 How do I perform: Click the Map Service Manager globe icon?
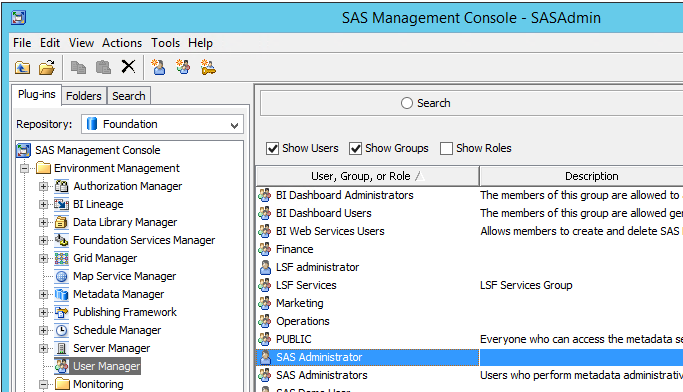pos(61,276)
